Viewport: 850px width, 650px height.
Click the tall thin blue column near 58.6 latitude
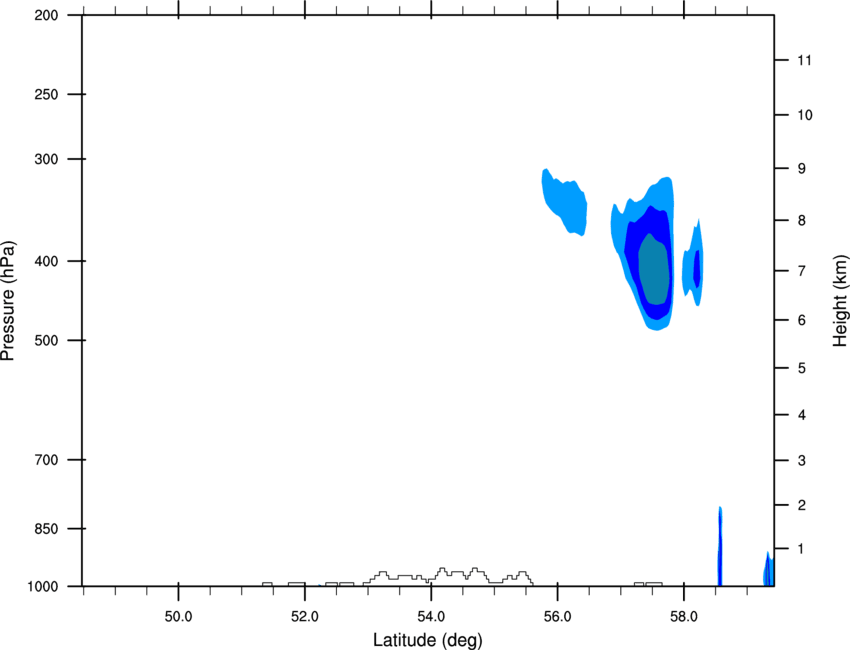(720, 546)
